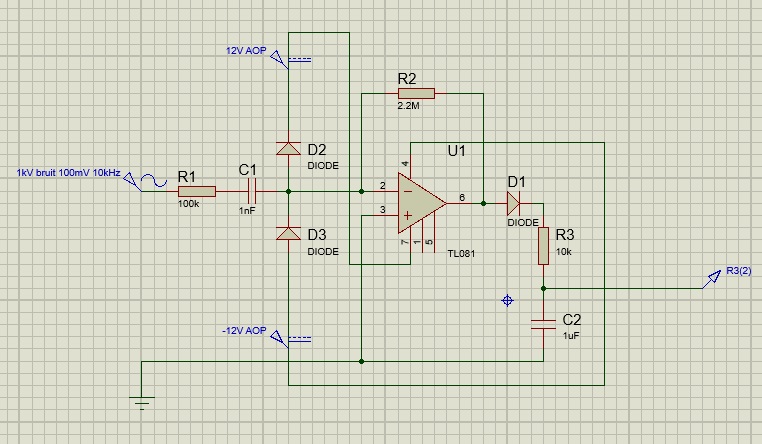Click the 'C1' reference label

(x=247, y=170)
